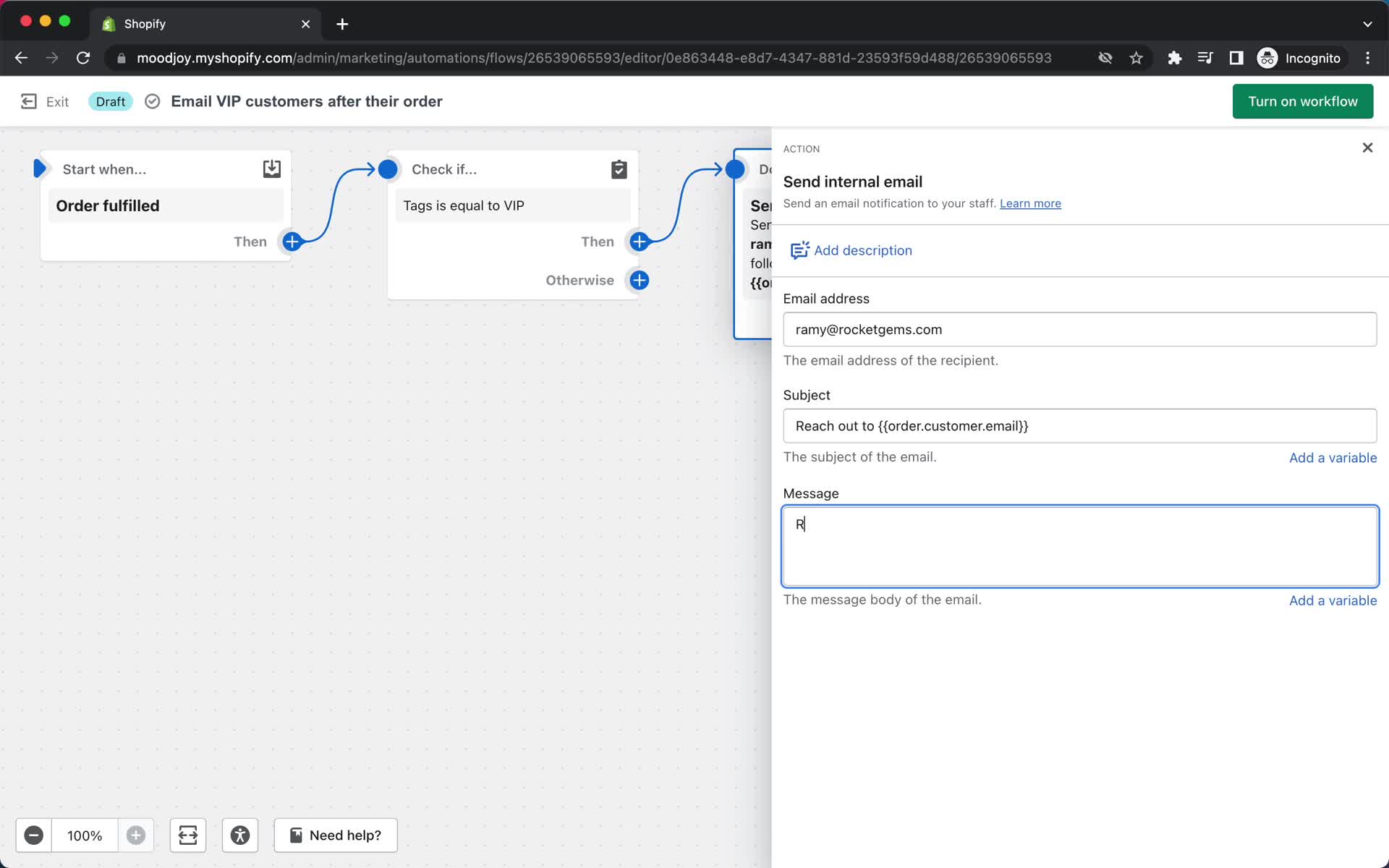Click zoom in plus stepper control
This screenshot has width=1389, height=868.
pyautogui.click(x=135, y=834)
